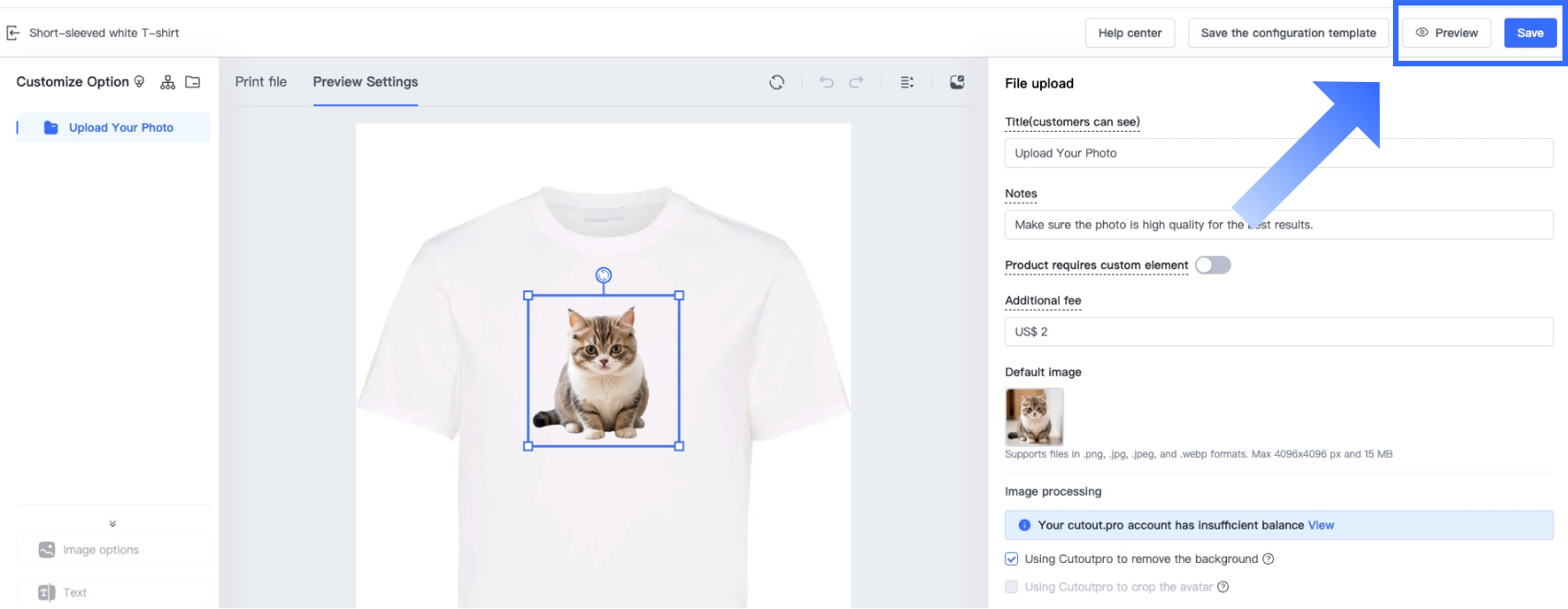Open the alignment list icon in the toolbar

[x=907, y=82]
